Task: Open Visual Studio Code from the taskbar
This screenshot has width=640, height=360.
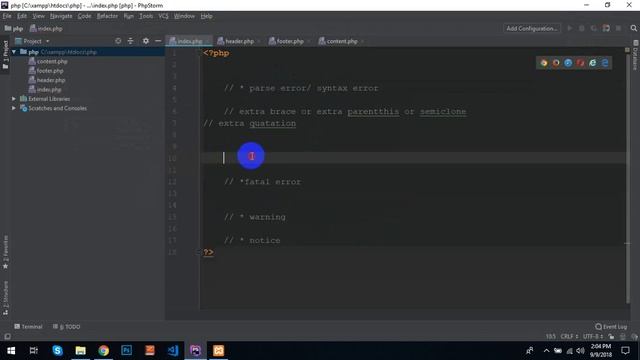Action: [x=173, y=350]
